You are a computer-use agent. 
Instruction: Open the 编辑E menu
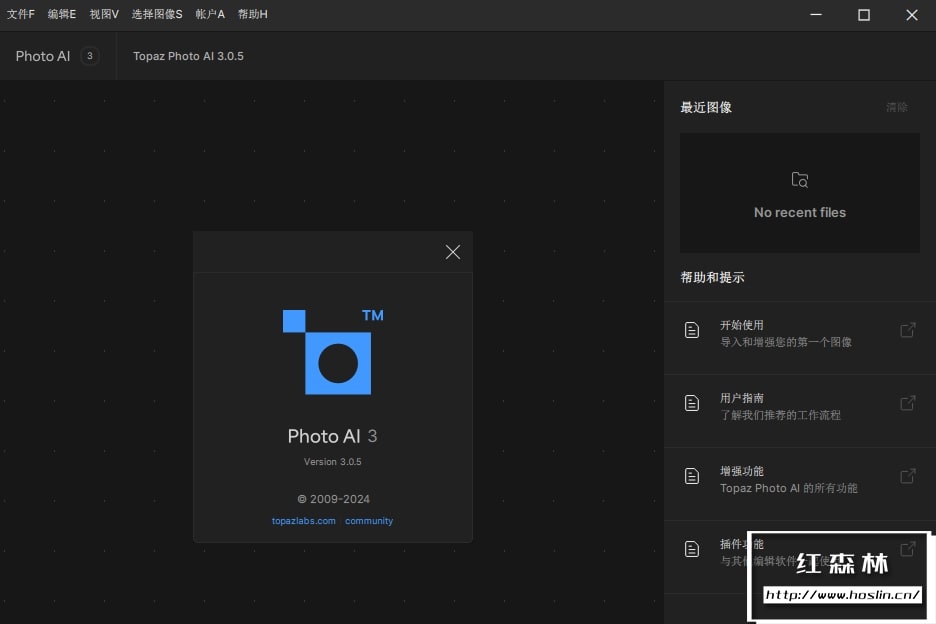pyautogui.click(x=62, y=14)
